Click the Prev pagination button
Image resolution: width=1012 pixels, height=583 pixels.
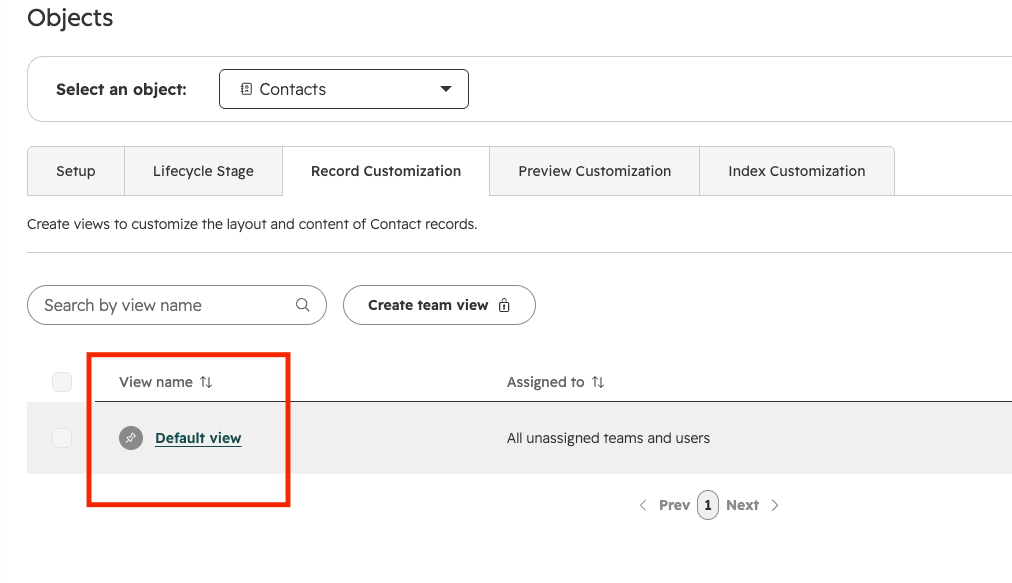pos(674,505)
